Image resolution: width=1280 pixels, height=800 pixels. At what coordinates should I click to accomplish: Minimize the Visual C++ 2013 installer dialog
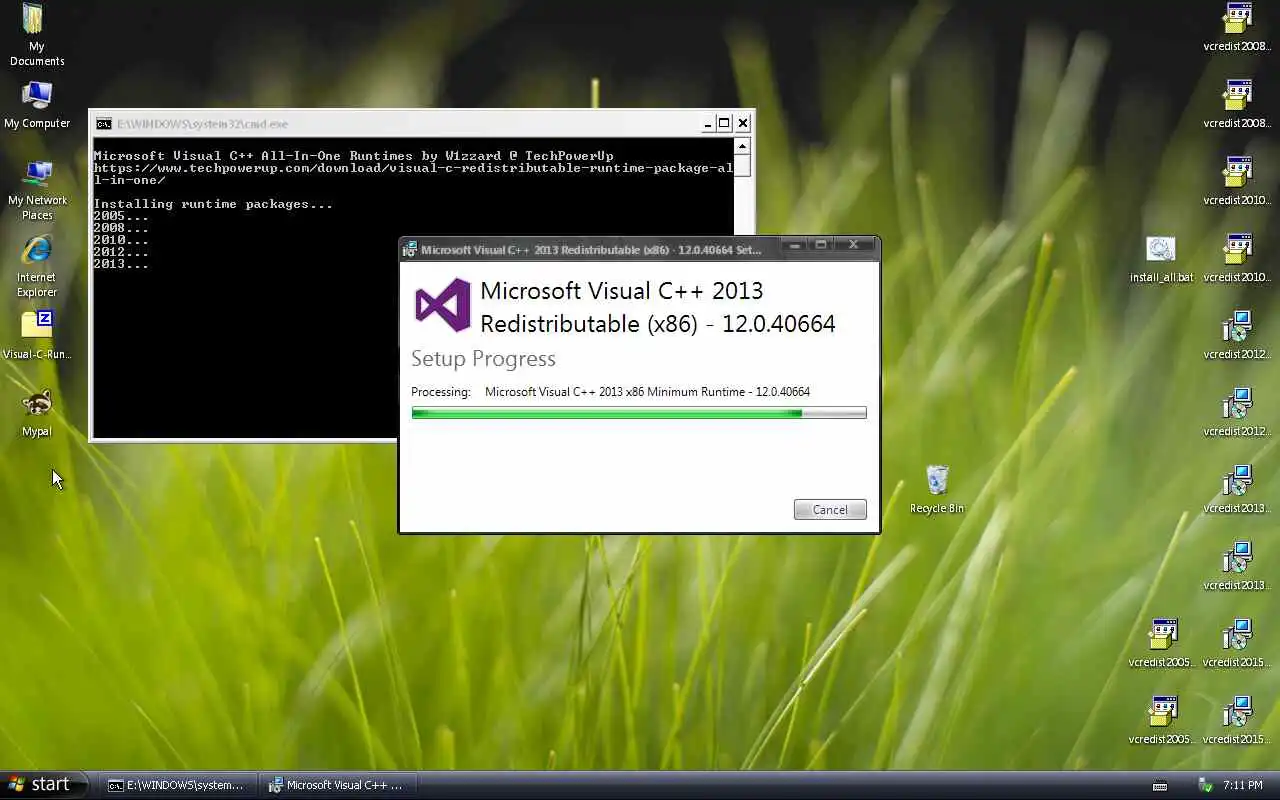pos(795,245)
